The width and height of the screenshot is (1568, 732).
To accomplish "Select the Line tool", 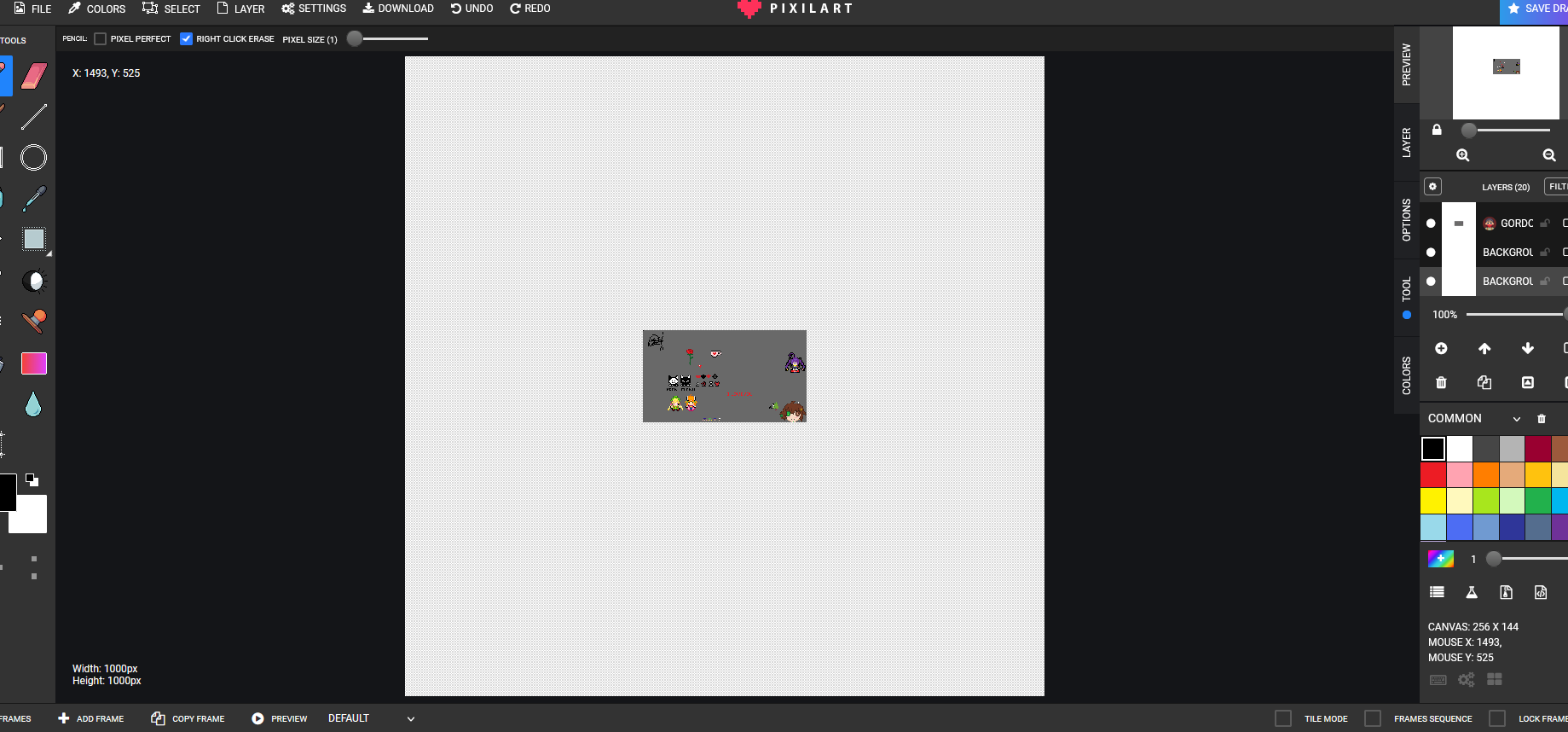I will click(34, 117).
